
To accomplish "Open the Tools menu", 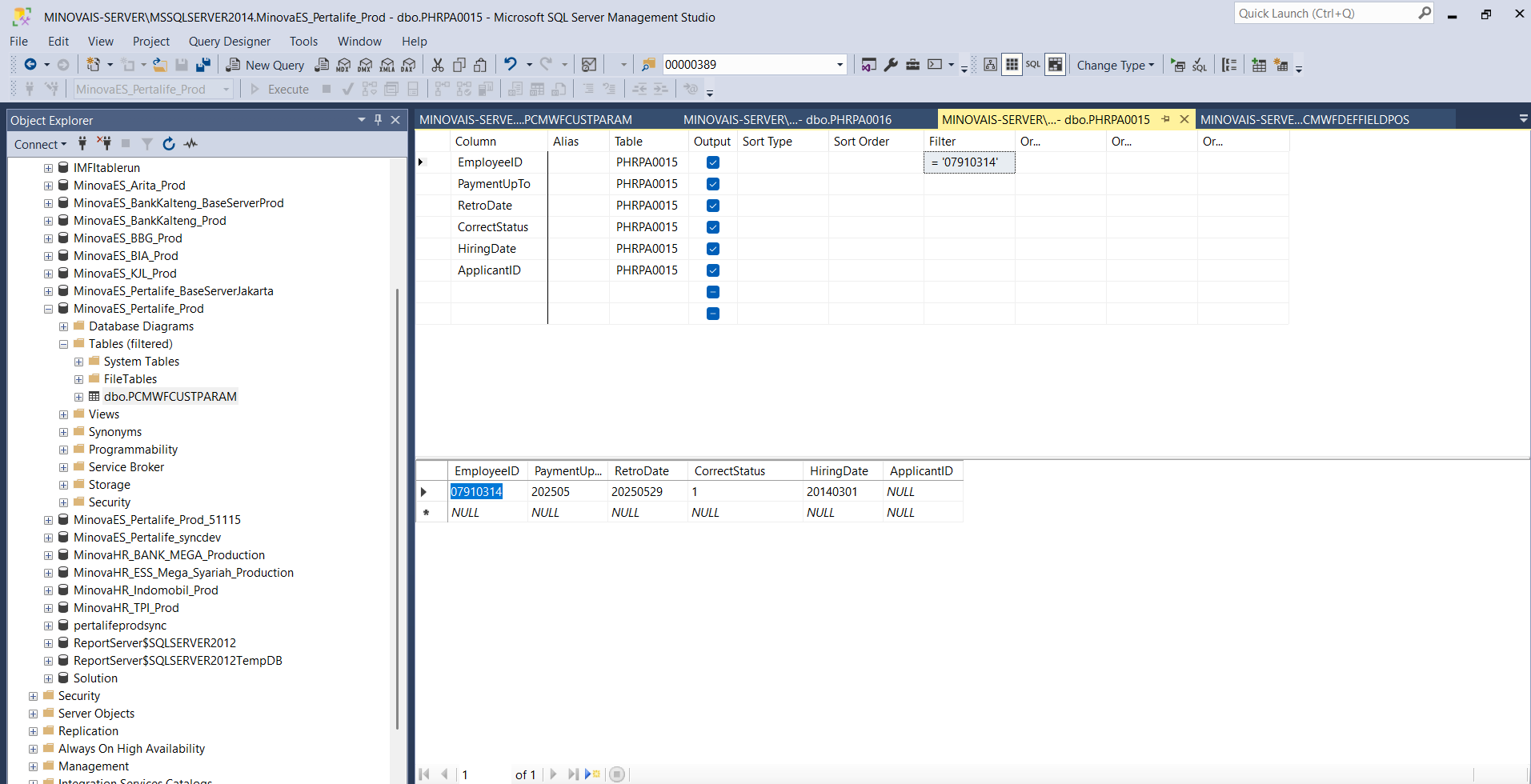I will click(x=303, y=42).
